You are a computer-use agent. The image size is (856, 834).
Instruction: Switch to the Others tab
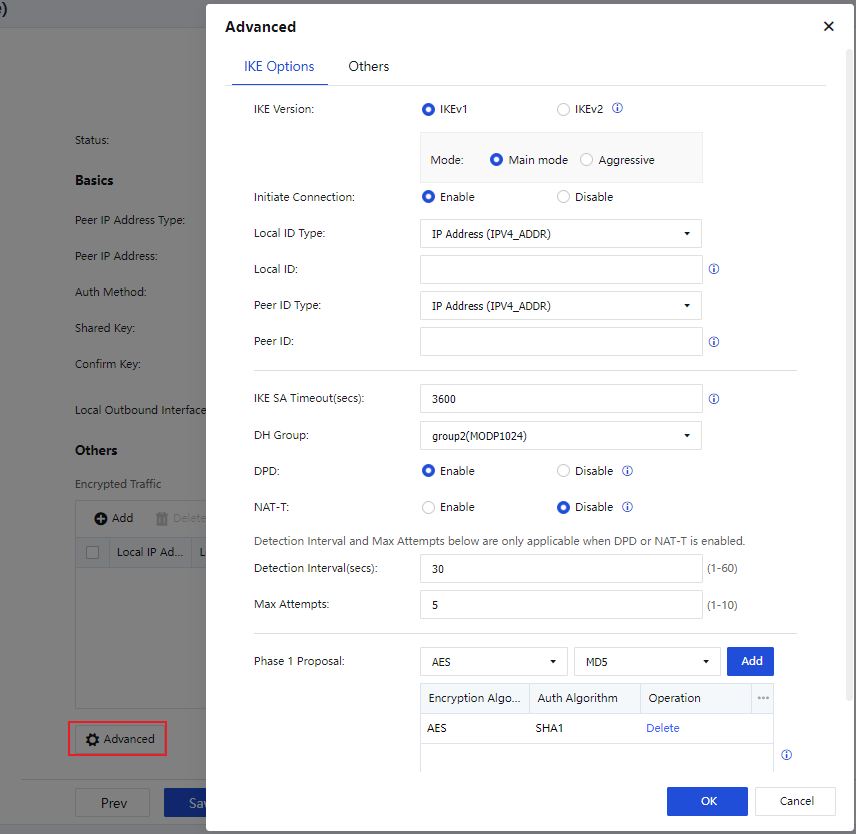pyautogui.click(x=368, y=66)
